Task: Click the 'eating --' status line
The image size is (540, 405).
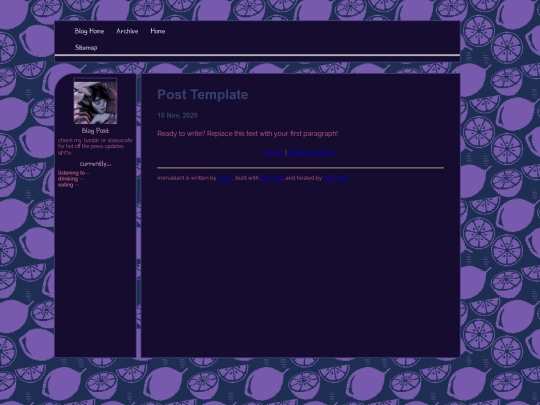Action: pyautogui.click(x=68, y=185)
